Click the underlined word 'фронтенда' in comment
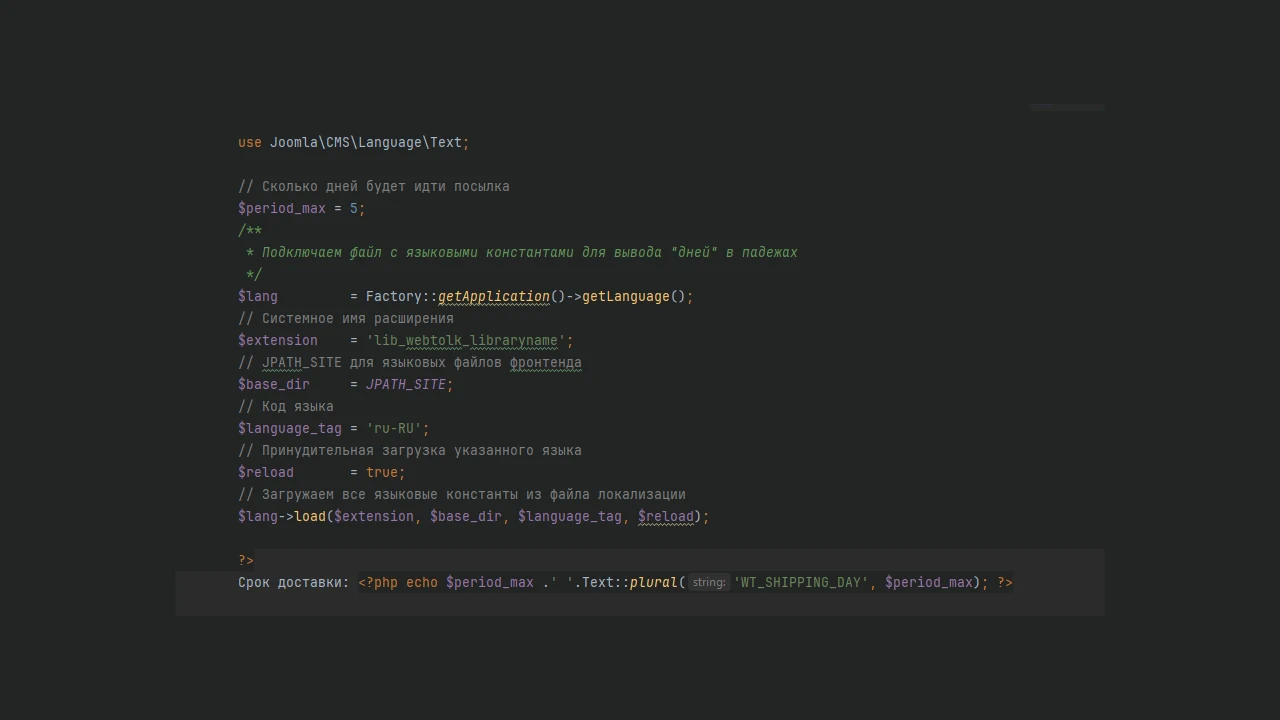This screenshot has width=1280, height=720. click(545, 362)
